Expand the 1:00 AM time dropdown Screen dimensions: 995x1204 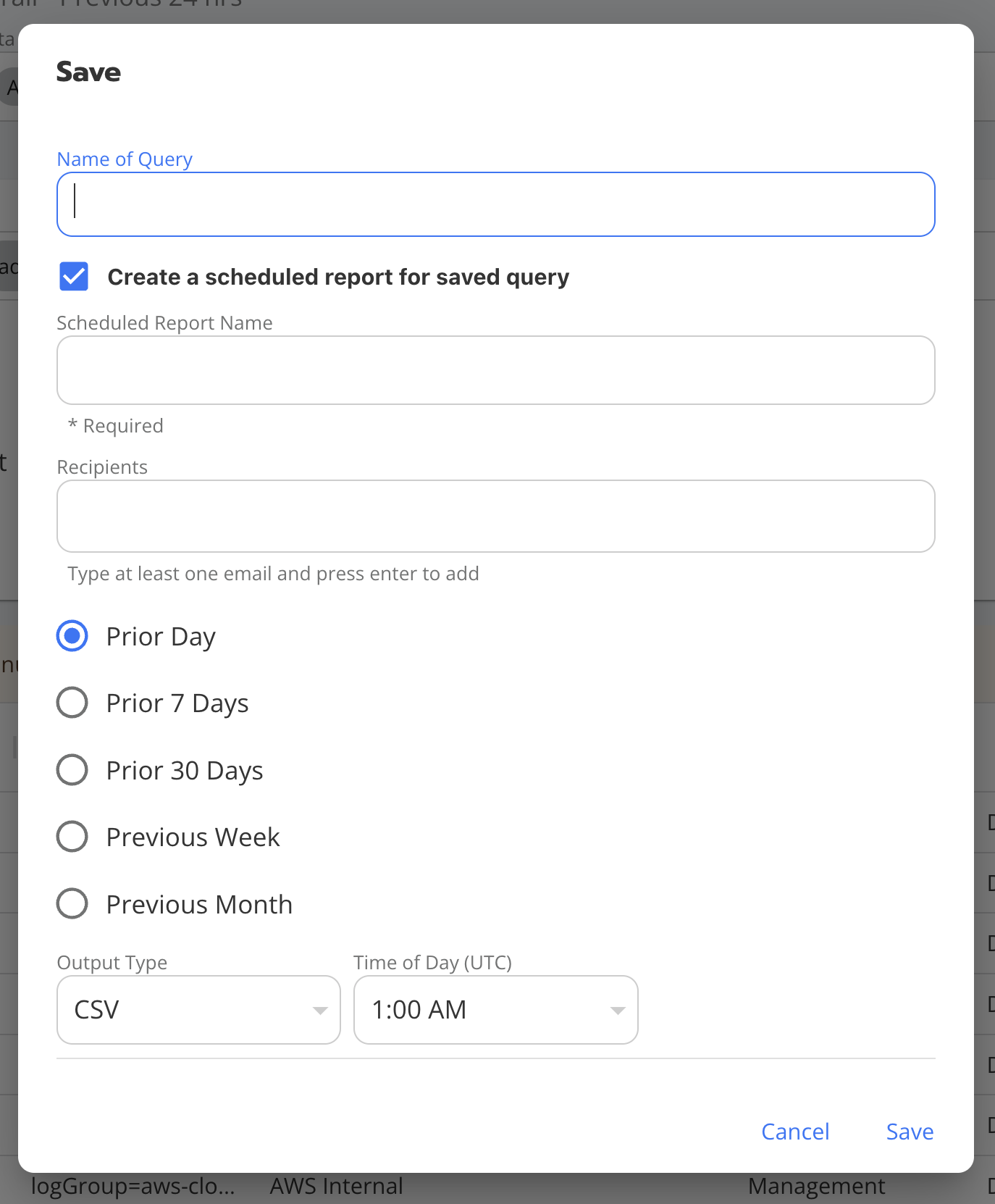tap(495, 1010)
